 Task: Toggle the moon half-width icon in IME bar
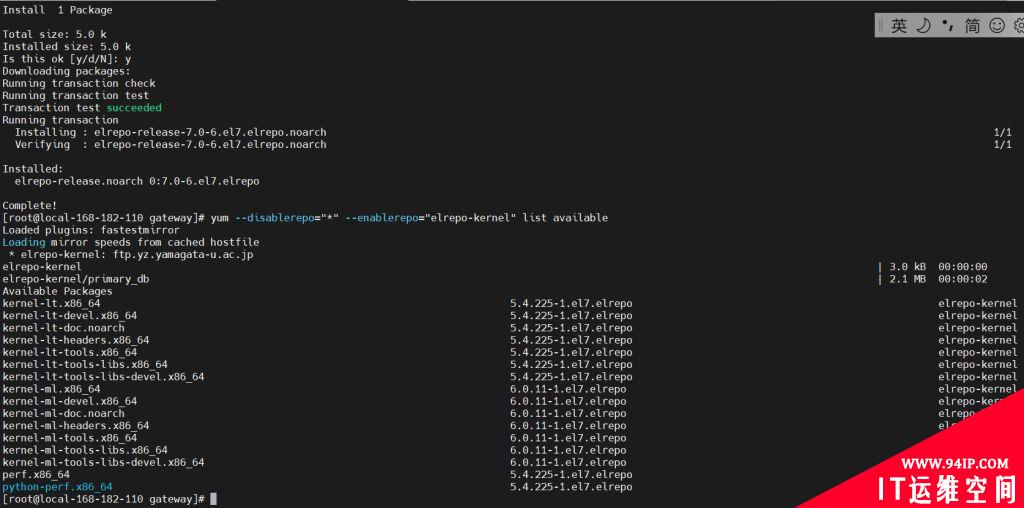pos(923,25)
